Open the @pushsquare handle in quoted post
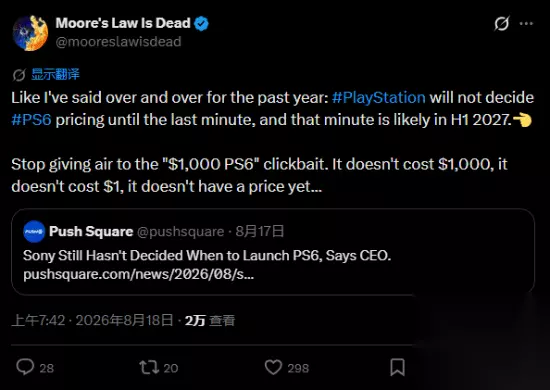The image size is (550, 390). [x=180, y=231]
